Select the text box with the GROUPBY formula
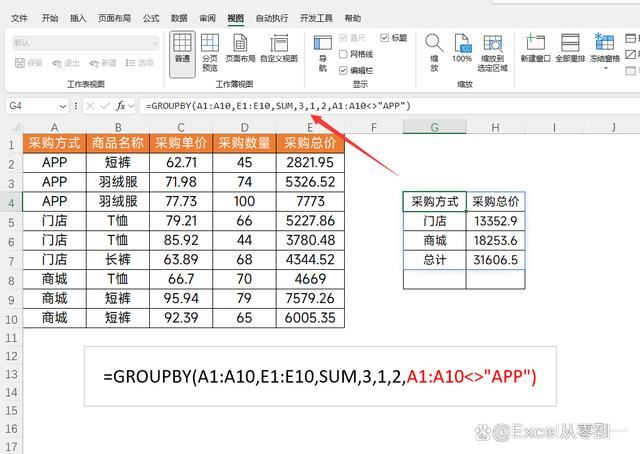This screenshot has height=454, width=640. 320,376
